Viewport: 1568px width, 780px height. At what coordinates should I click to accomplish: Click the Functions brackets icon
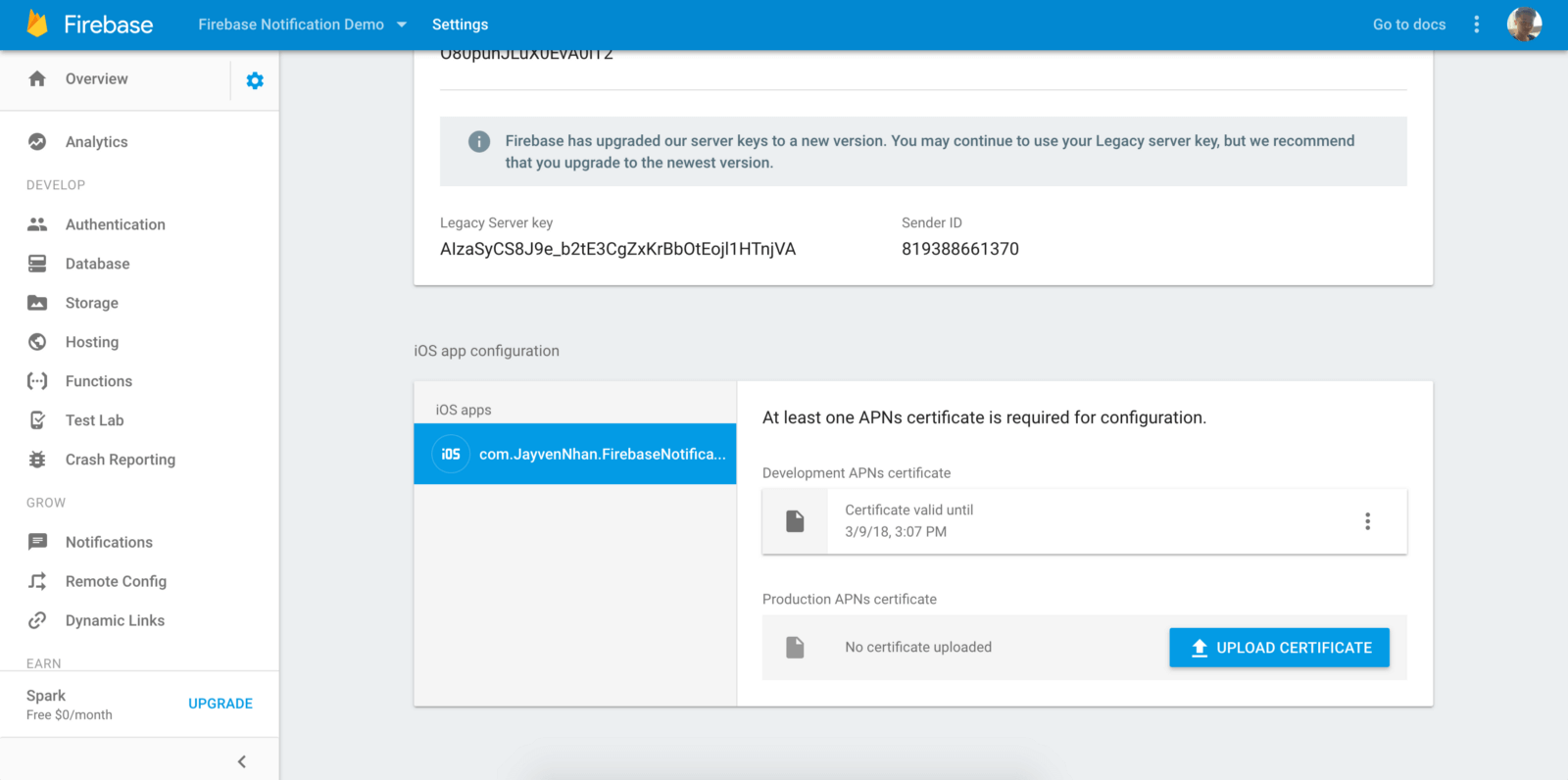tap(37, 381)
